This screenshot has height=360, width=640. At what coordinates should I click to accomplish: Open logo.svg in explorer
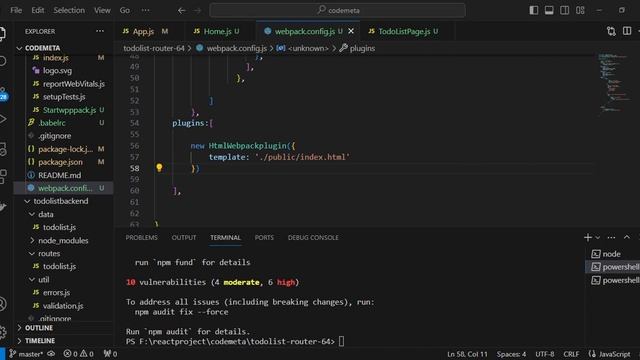pos(58,71)
